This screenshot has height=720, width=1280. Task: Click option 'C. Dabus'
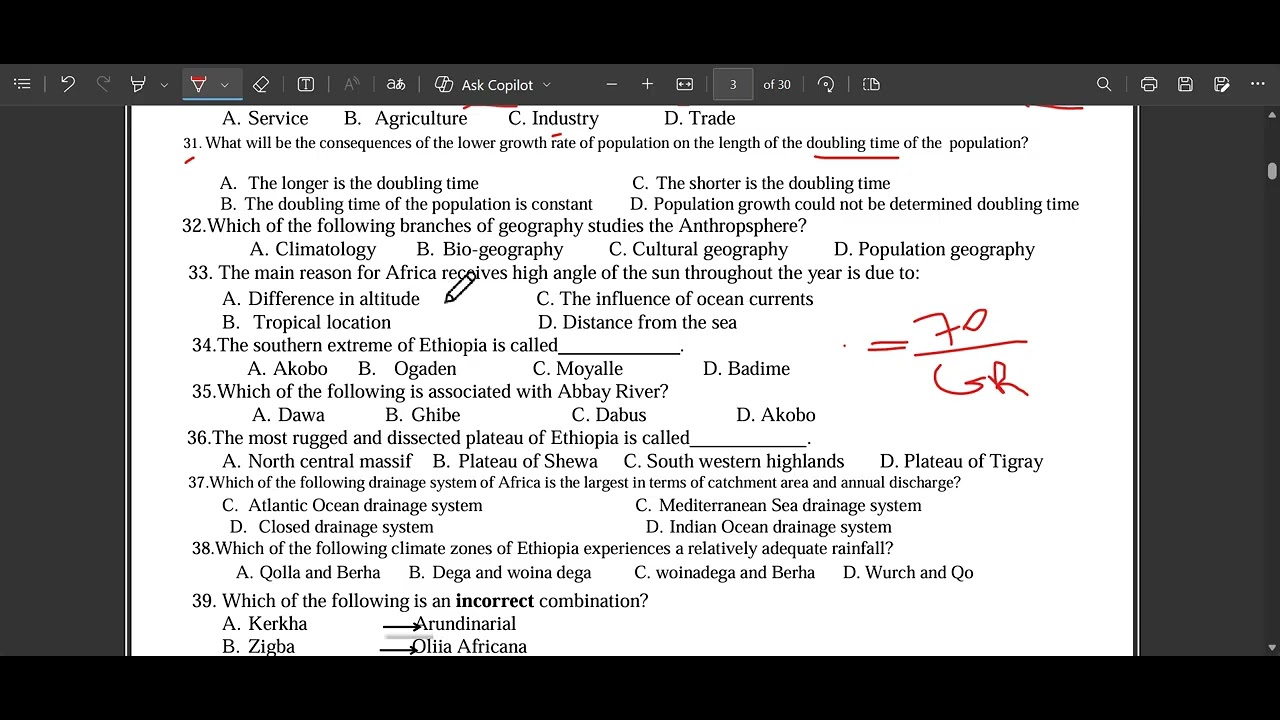pos(609,415)
